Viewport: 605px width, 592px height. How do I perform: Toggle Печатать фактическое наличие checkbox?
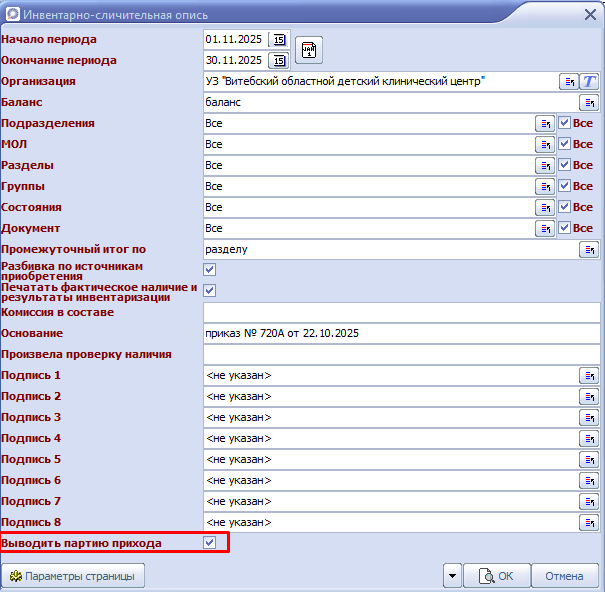tap(210, 291)
